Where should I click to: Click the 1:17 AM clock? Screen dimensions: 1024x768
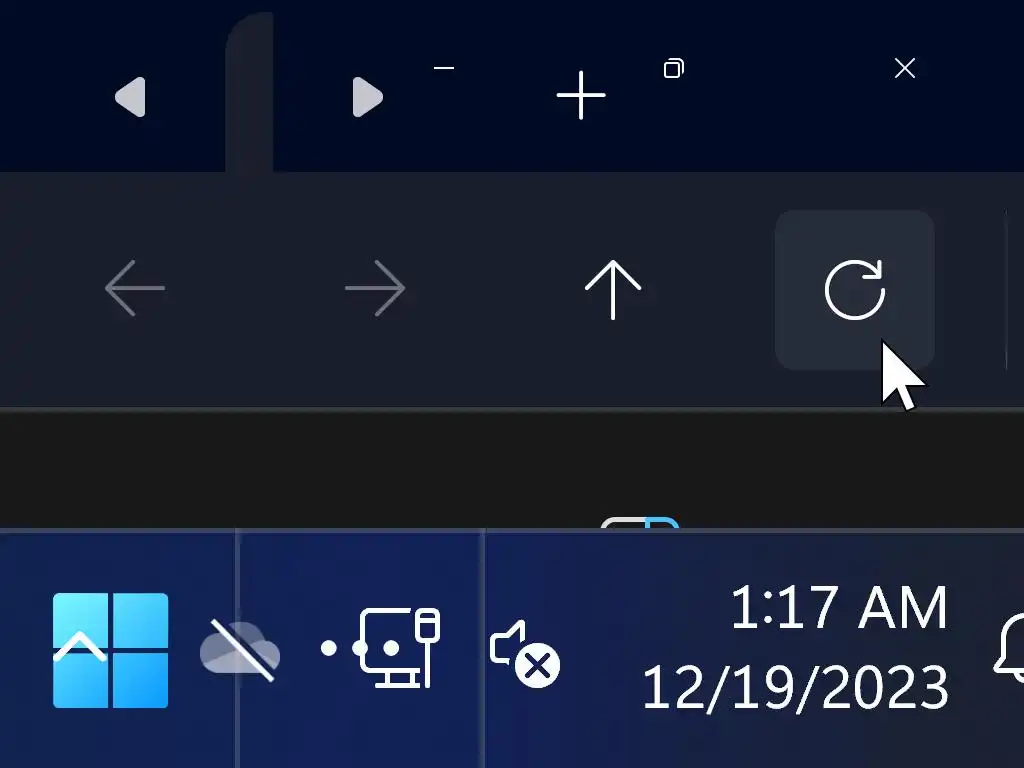point(839,608)
